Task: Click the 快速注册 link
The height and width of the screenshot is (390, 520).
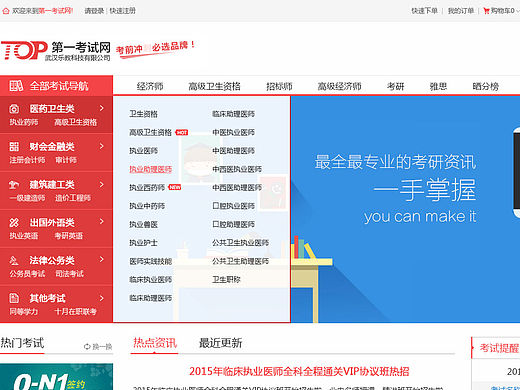Action: 122,11
